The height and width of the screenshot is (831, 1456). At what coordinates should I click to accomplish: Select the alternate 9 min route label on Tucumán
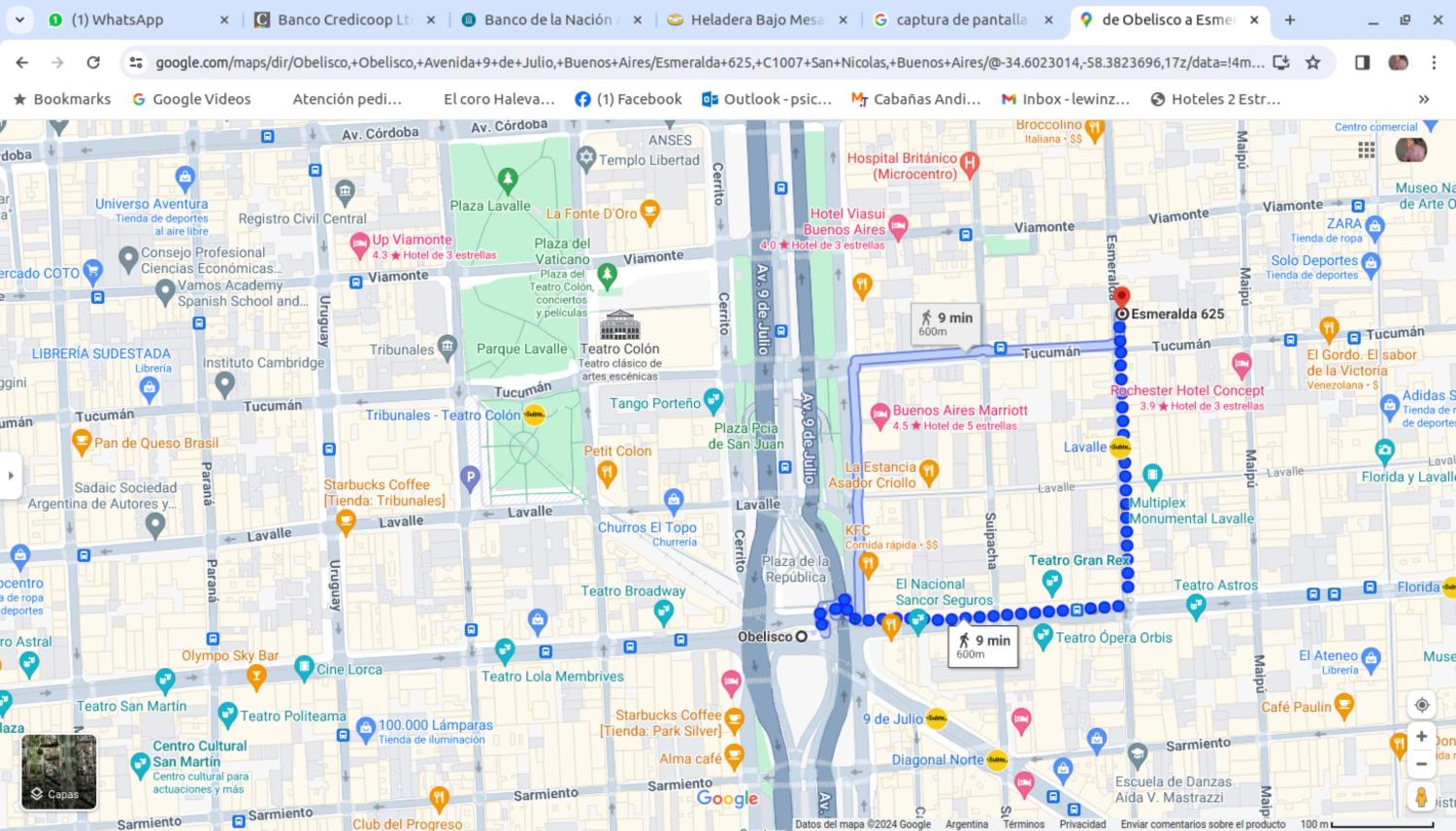tap(946, 324)
